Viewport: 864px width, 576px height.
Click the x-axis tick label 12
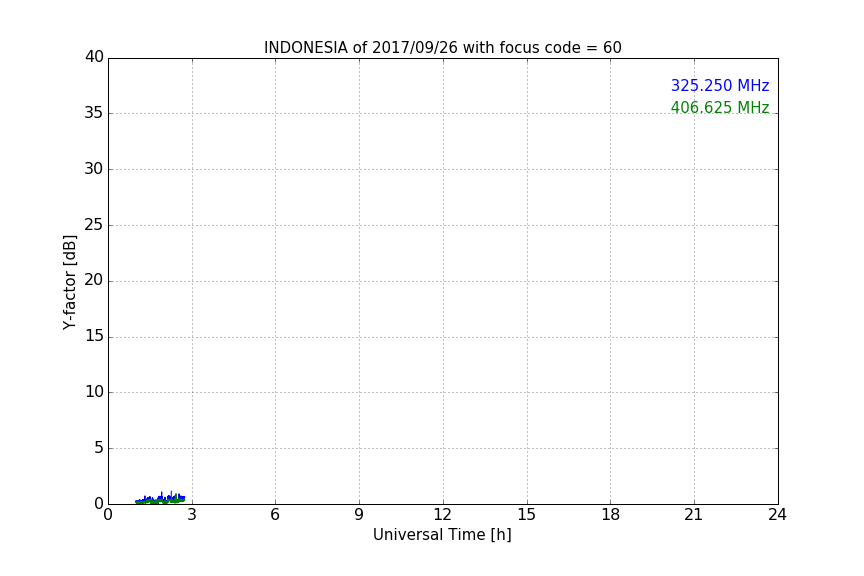(x=443, y=515)
